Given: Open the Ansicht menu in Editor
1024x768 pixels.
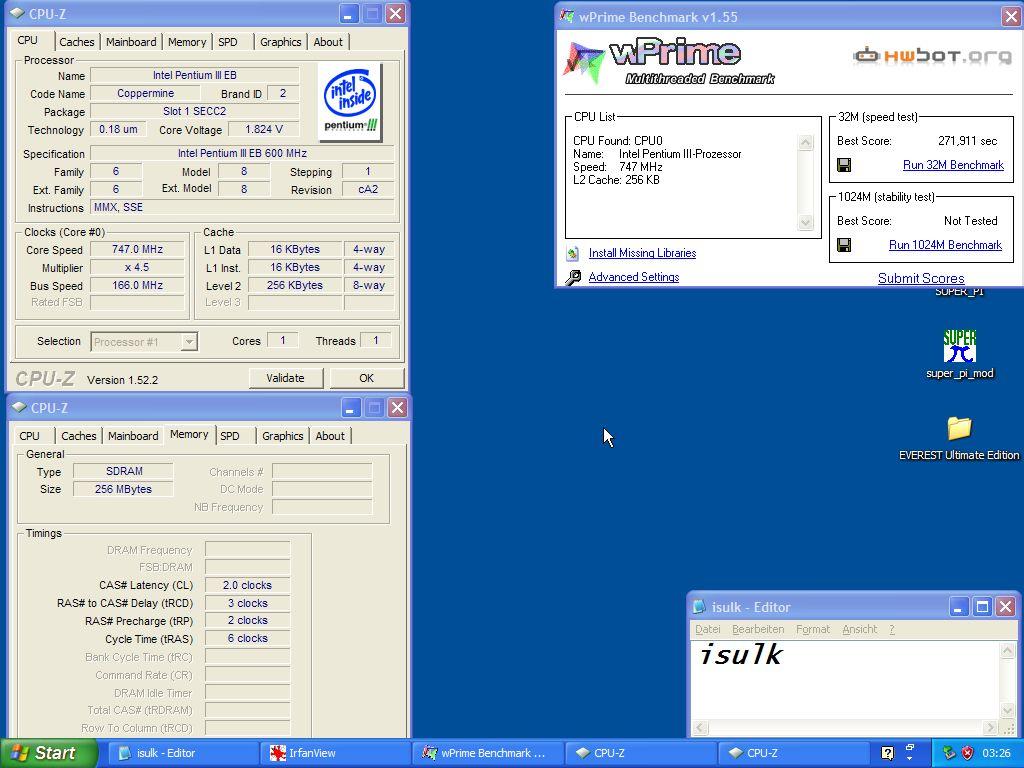Looking at the screenshot, I should pos(859,630).
